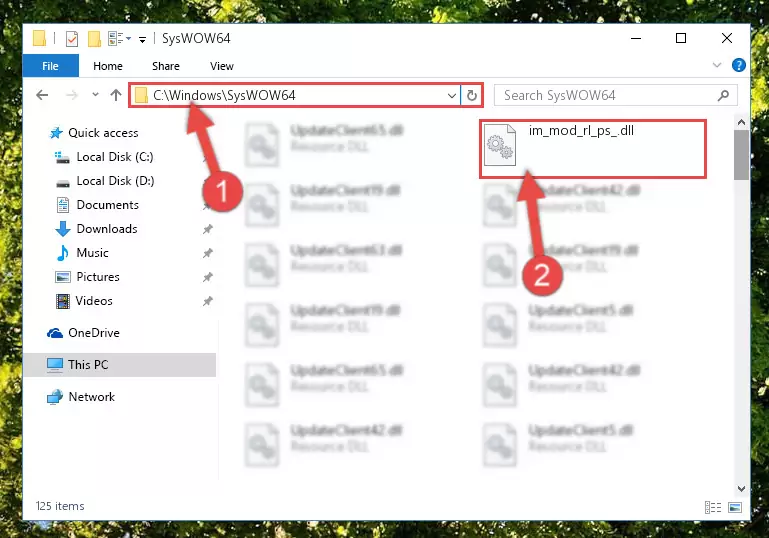
Task: Open Documents in the navigation pane
Action: [x=107, y=205]
